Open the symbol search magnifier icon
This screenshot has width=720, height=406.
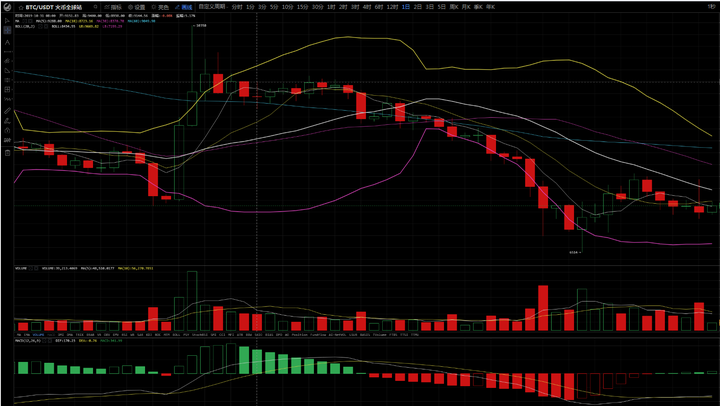tap(95, 7)
